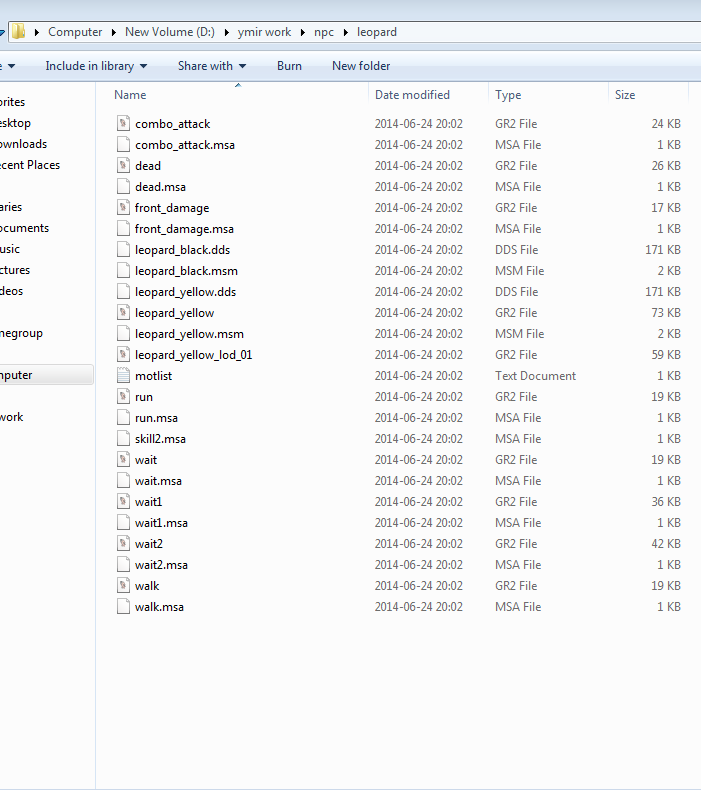Image resolution: width=701 pixels, height=790 pixels.
Task: Select Videos in navigation pane
Action: click(11, 291)
